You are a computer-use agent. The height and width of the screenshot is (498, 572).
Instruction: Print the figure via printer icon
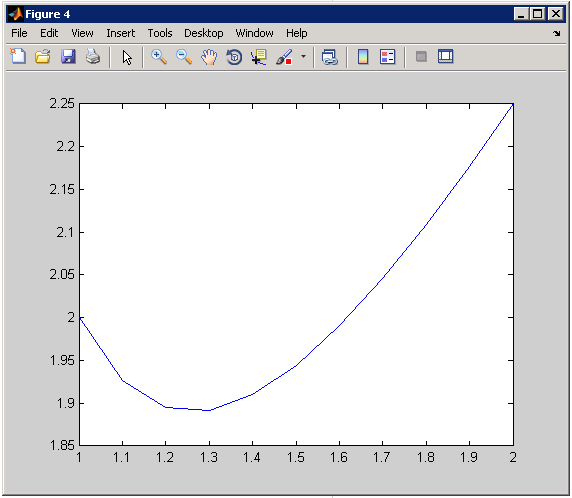93,57
